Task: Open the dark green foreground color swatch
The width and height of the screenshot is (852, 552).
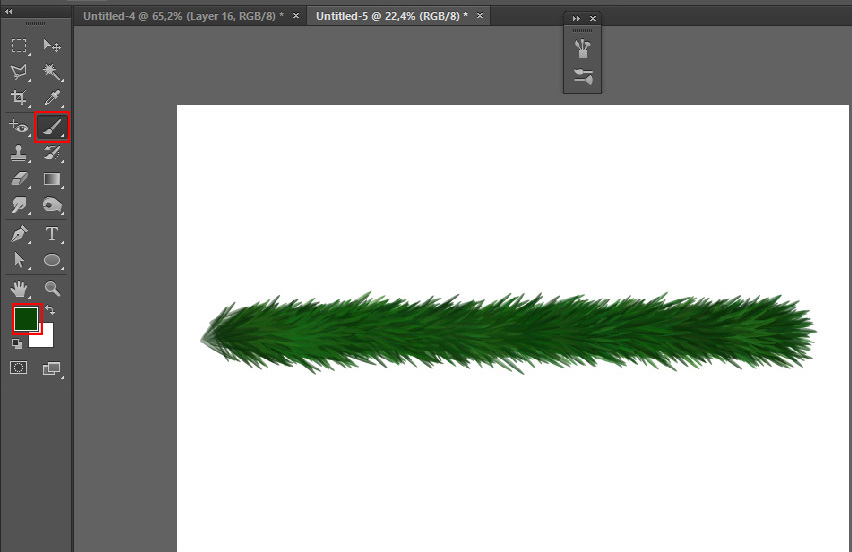Action: [25, 318]
